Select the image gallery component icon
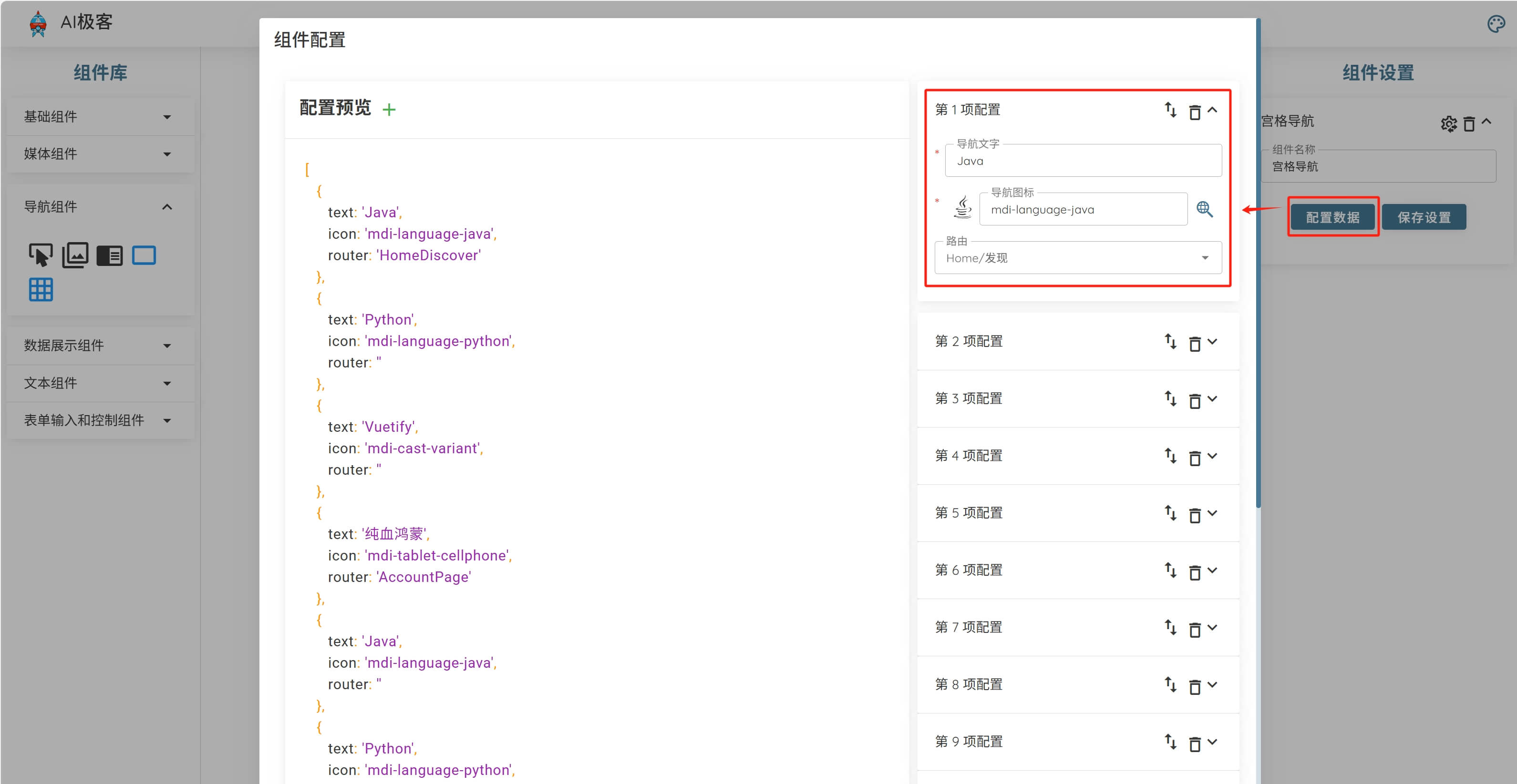 click(x=75, y=255)
